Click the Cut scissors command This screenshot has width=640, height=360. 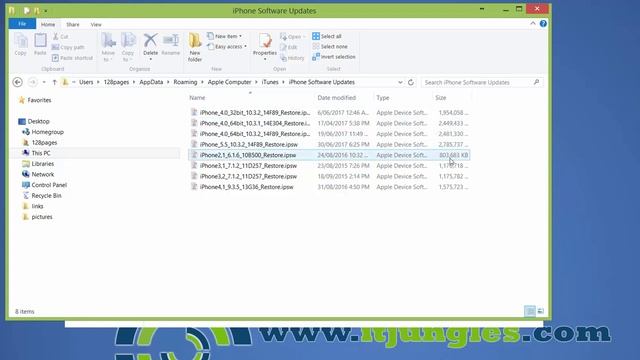[x=60, y=37]
